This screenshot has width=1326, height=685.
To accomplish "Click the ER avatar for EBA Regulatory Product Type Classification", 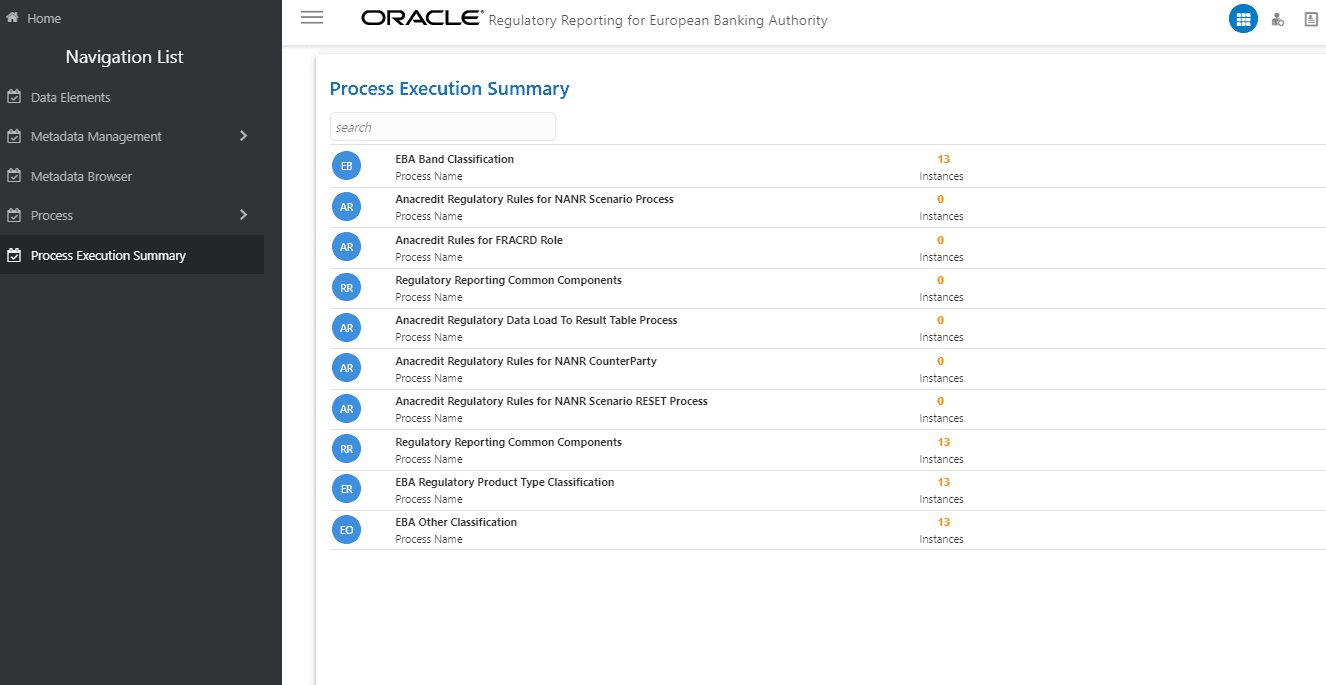I will click(346, 488).
